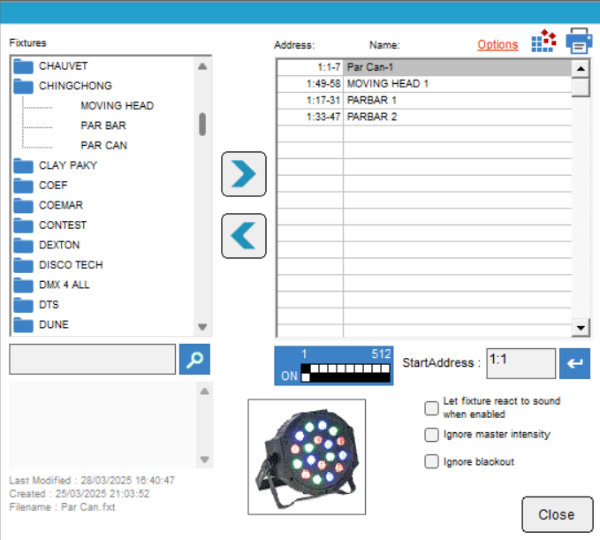The height and width of the screenshot is (540, 600).
Task: Expand the CLAY PAKY folder
Action: click(x=23, y=166)
